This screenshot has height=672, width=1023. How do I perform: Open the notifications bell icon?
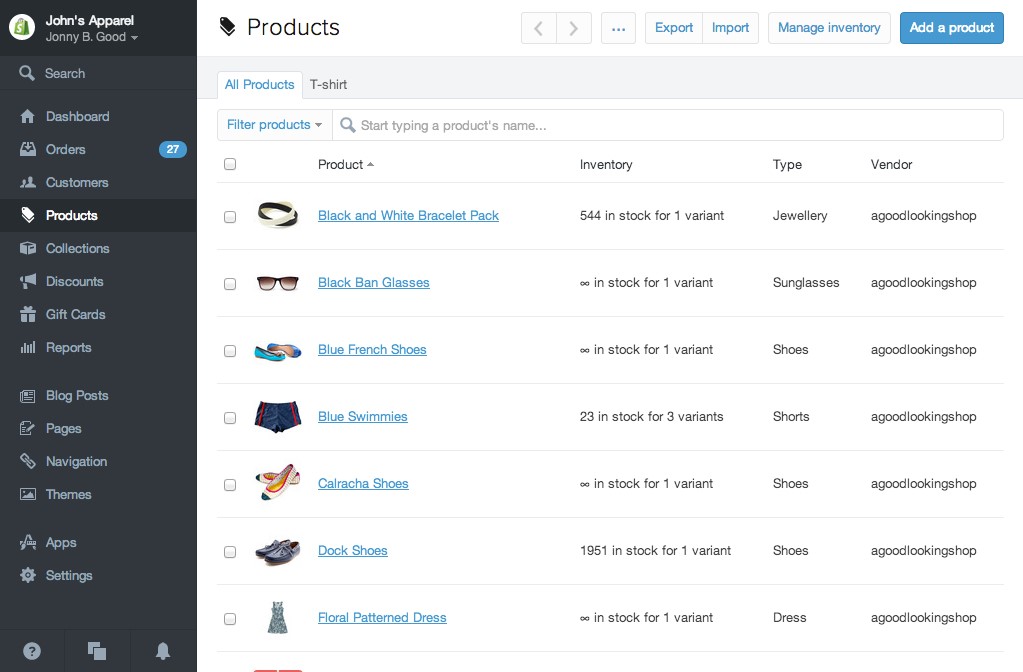tap(163, 651)
